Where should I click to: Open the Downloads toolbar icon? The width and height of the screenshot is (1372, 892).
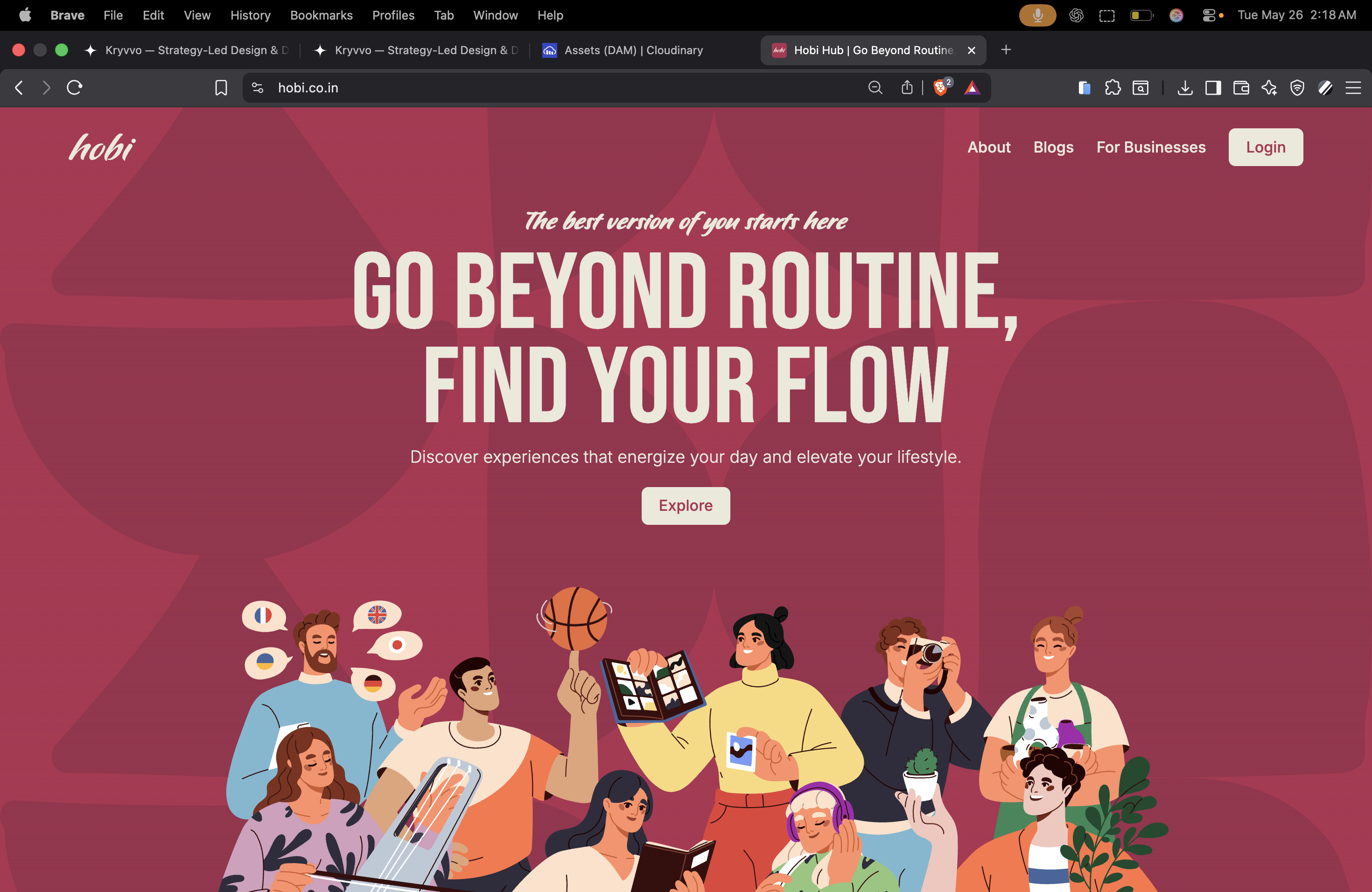click(x=1185, y=88)
